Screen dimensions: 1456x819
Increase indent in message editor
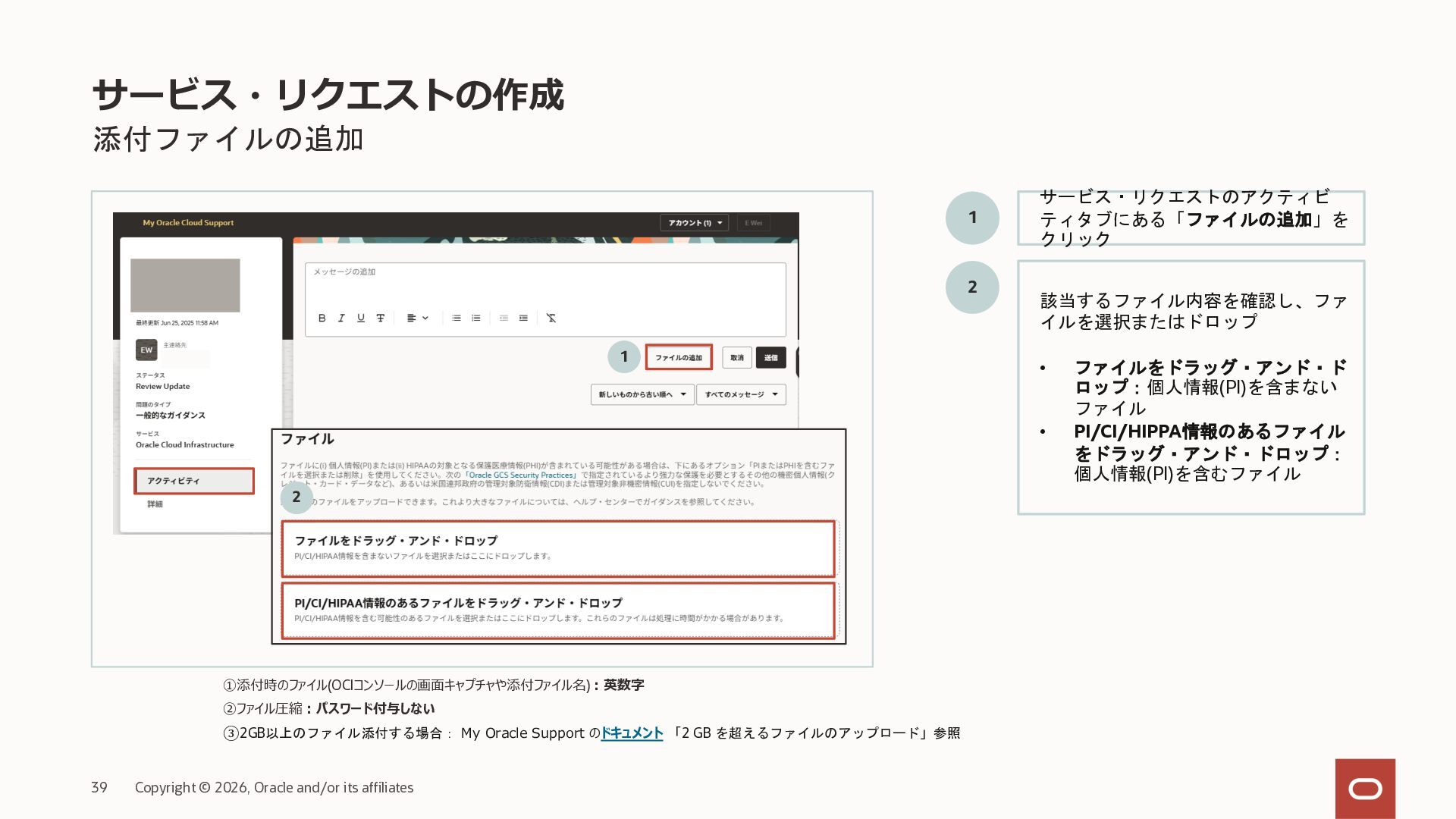click(x=523, y=318)
